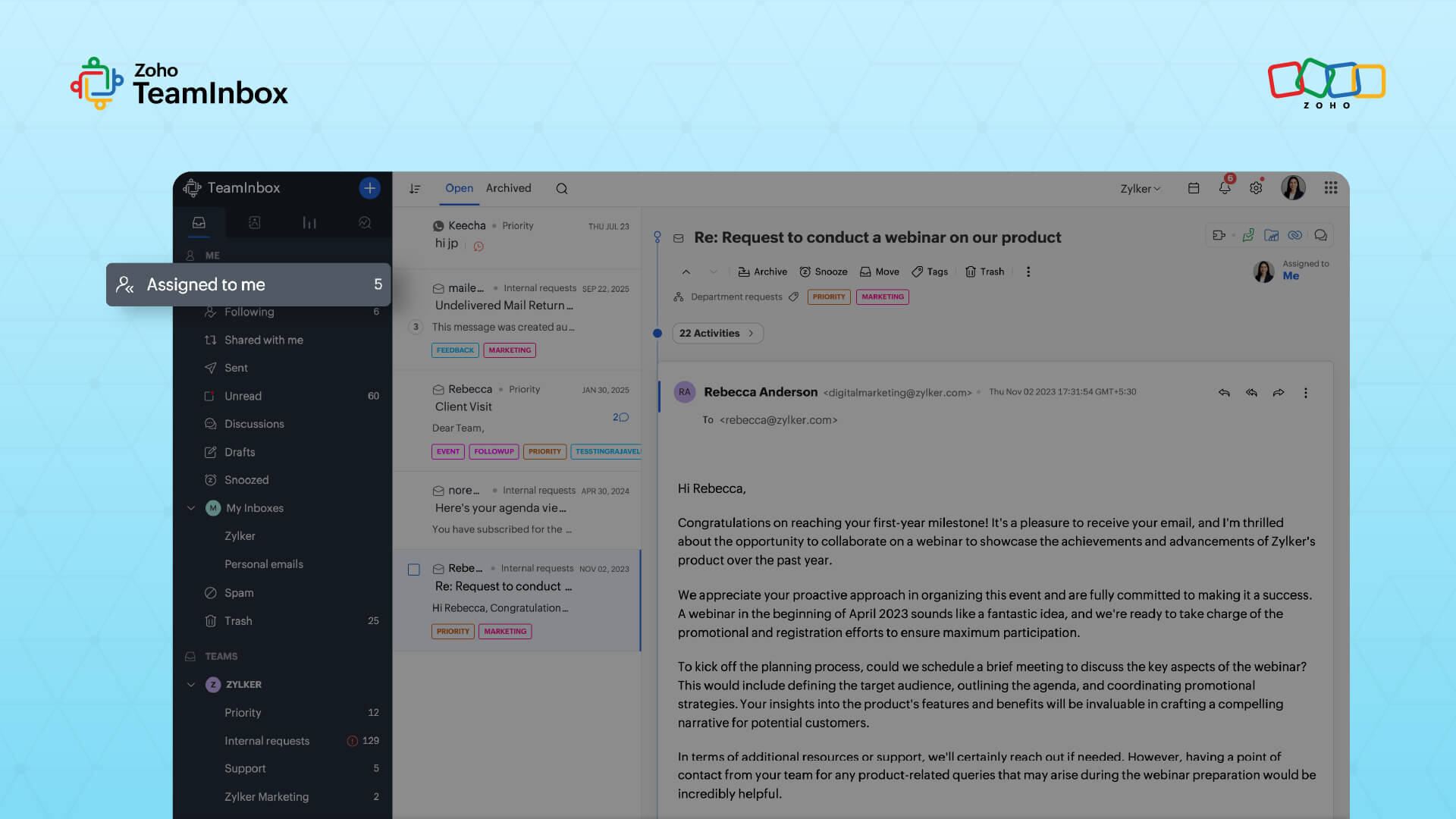Screen dimensions: 1456x819
Task: Click Assigned to Me assignee
Action: click(x=1291, y=270)
